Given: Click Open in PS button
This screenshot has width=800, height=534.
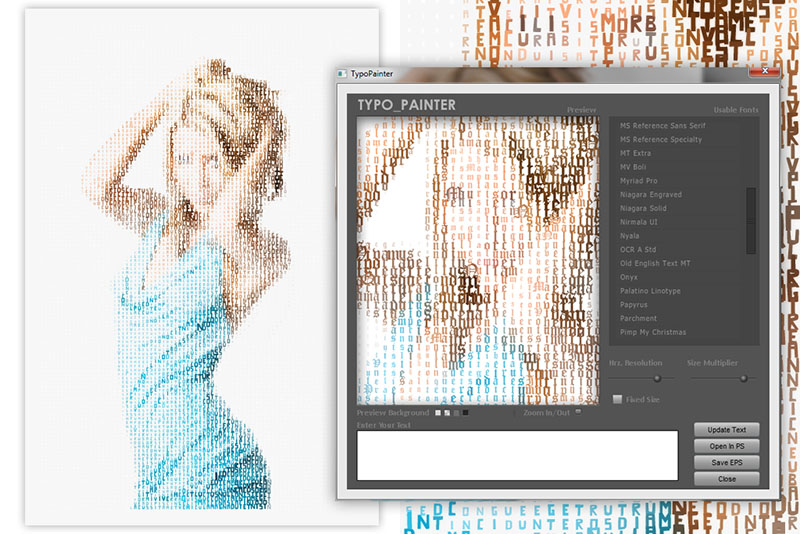Looking at the screenshot, I should point(726,446).
